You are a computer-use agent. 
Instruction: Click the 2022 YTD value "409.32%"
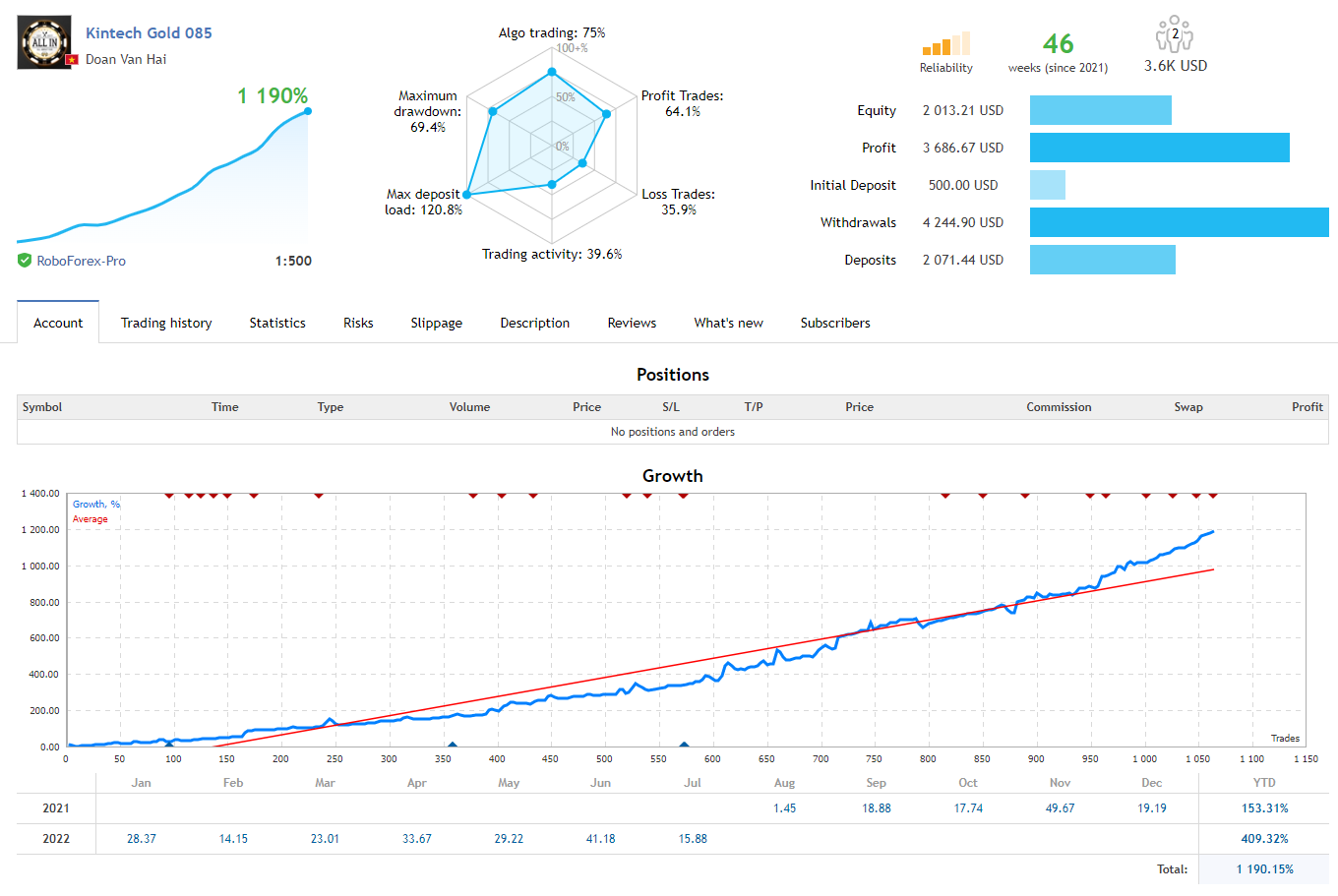click(x=1264, y=839)
